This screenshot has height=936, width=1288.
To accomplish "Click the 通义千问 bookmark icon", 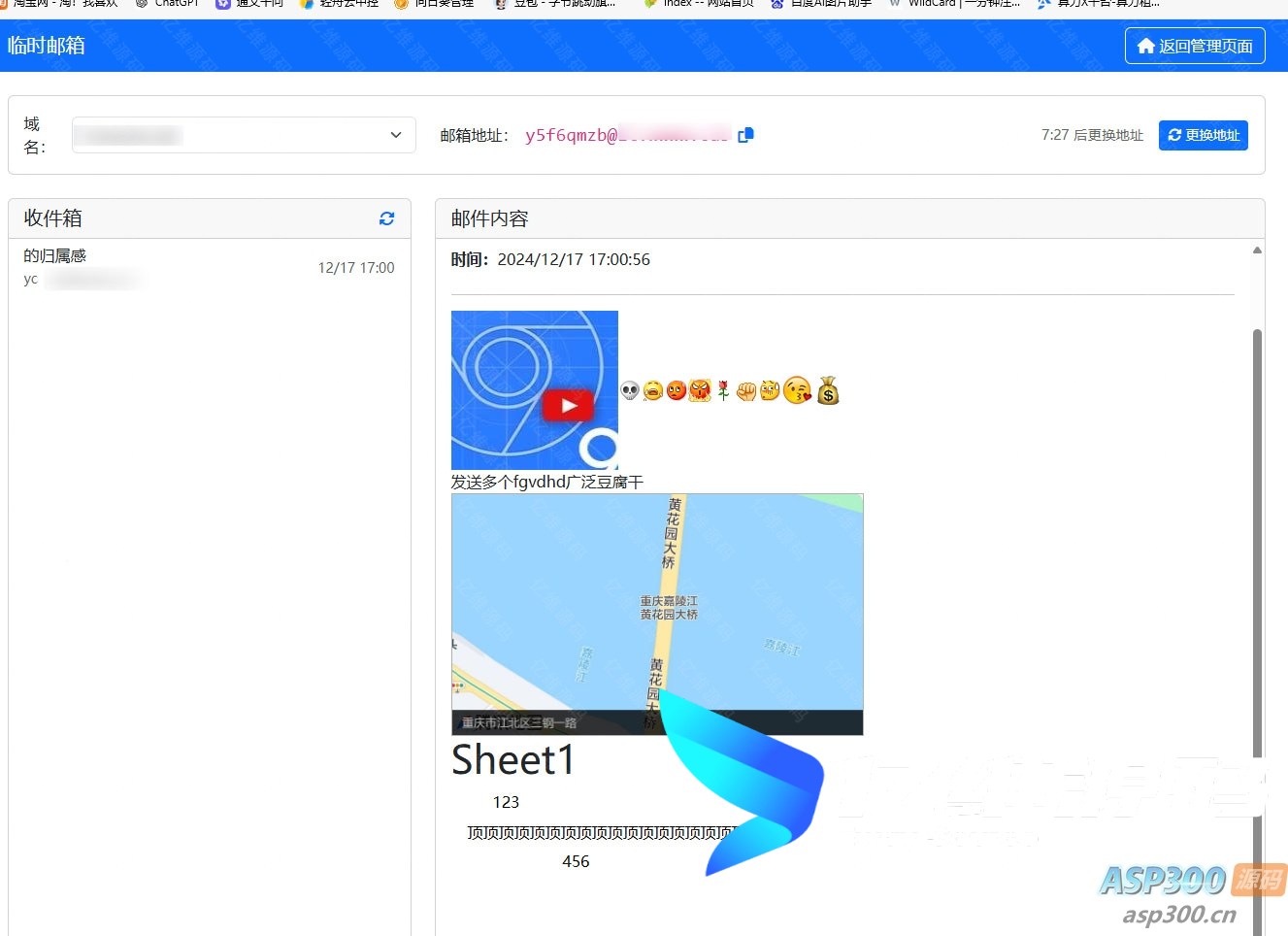I will pyautogui.click(x=225, y=5).
